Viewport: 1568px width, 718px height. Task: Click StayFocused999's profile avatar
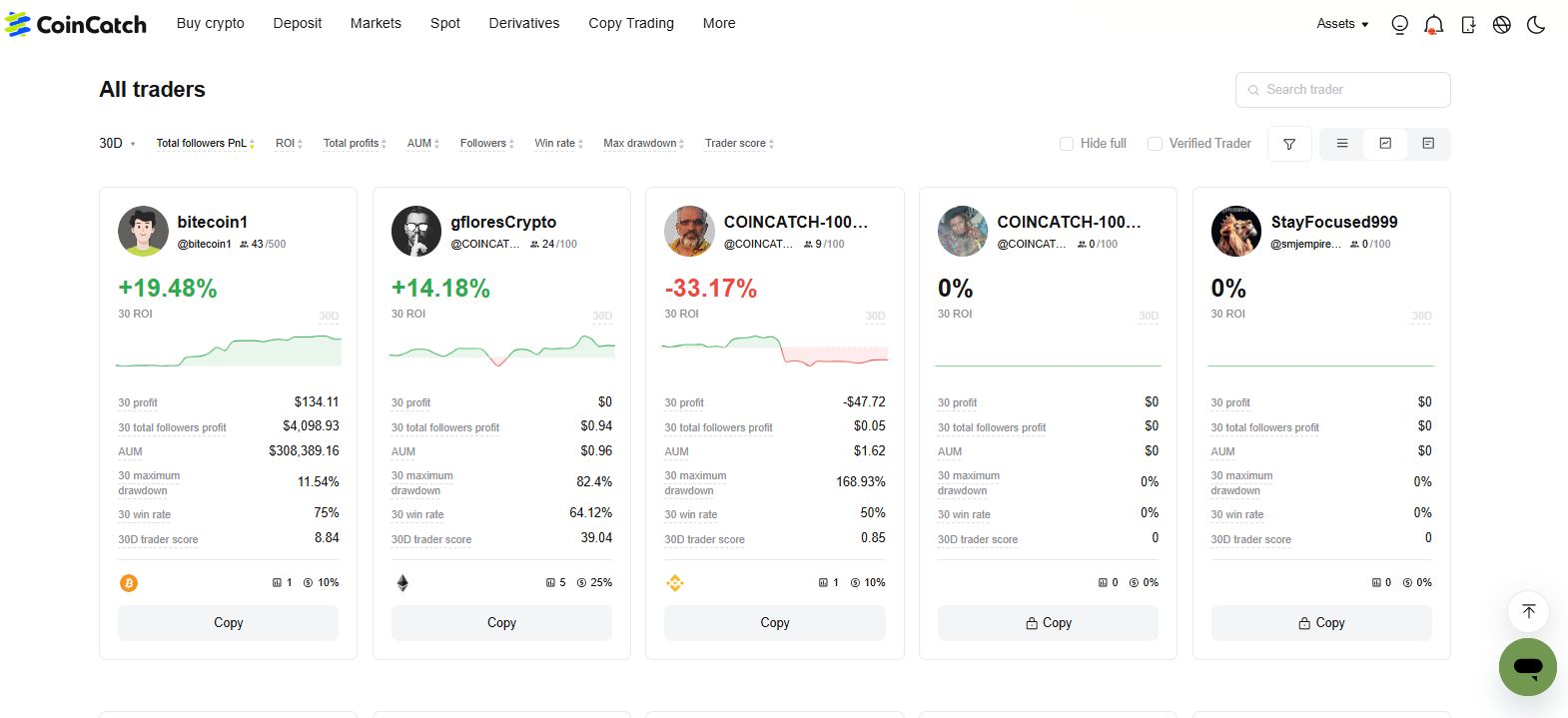point(1236,231)
